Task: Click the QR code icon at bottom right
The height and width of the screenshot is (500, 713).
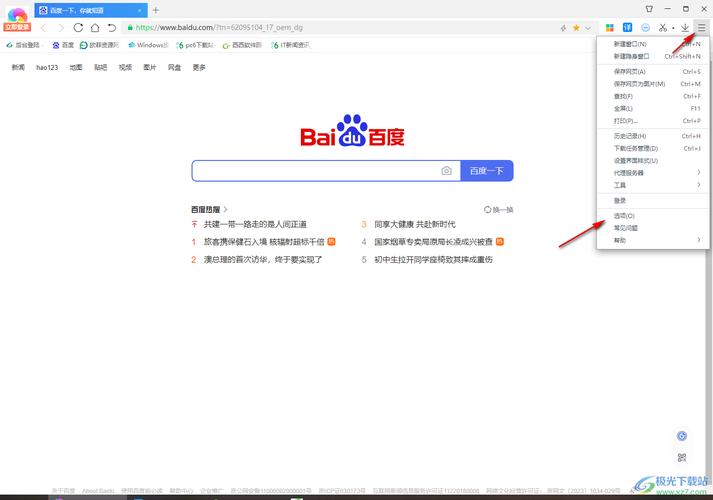Action: [682, 457]
